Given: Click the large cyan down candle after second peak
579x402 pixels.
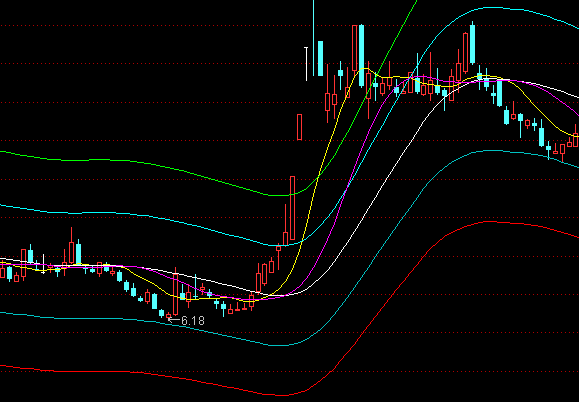Looking at the screenshot, I should coord(500,93).
